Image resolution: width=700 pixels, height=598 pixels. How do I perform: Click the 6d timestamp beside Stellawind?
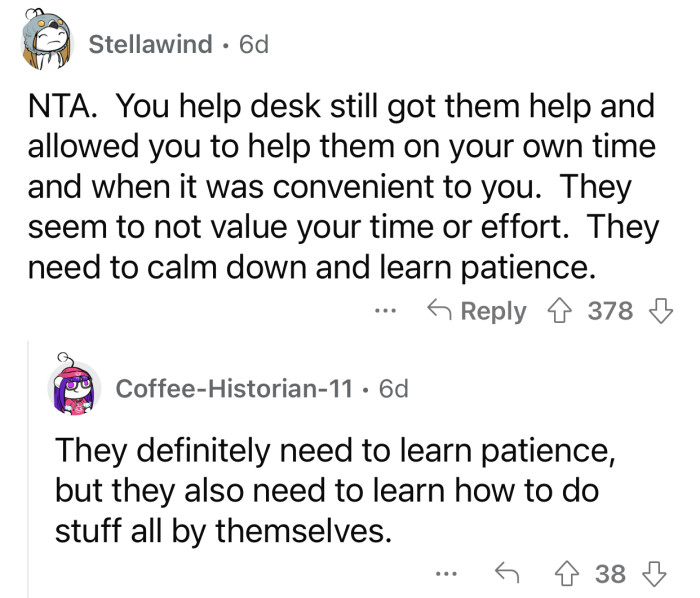click(x=248, y=44)
